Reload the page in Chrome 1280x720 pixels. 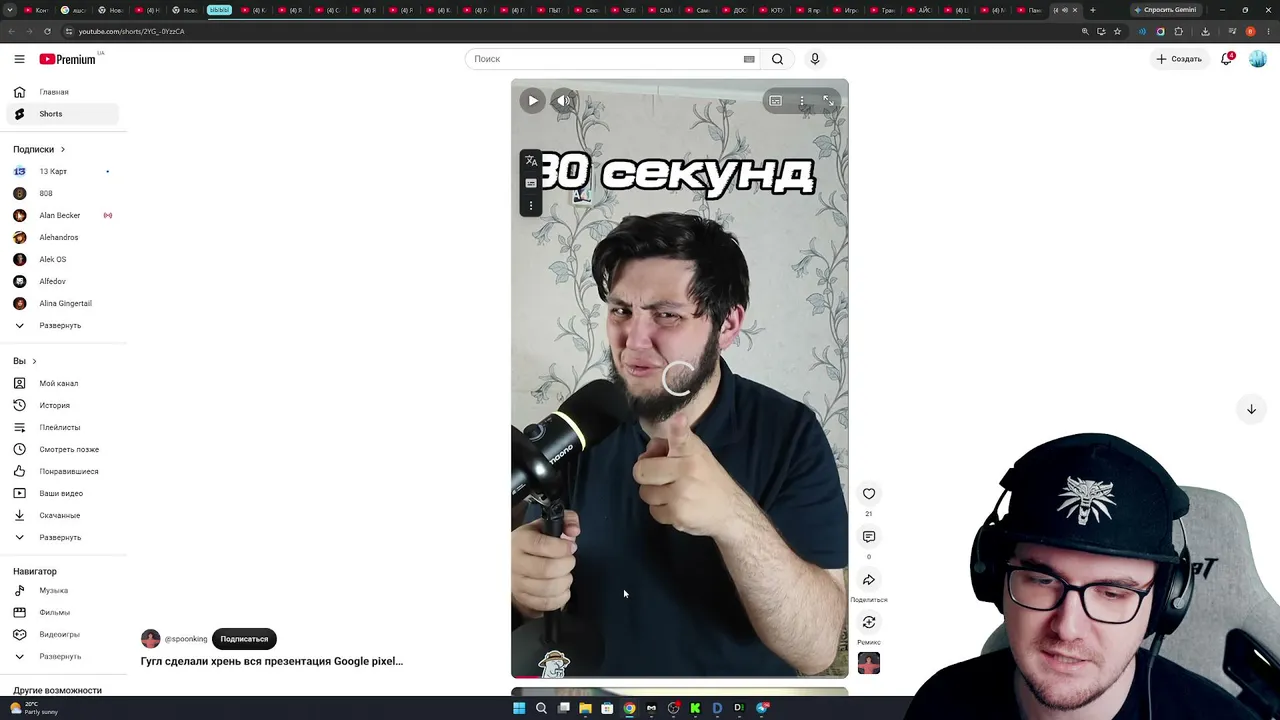coord(47,31)
